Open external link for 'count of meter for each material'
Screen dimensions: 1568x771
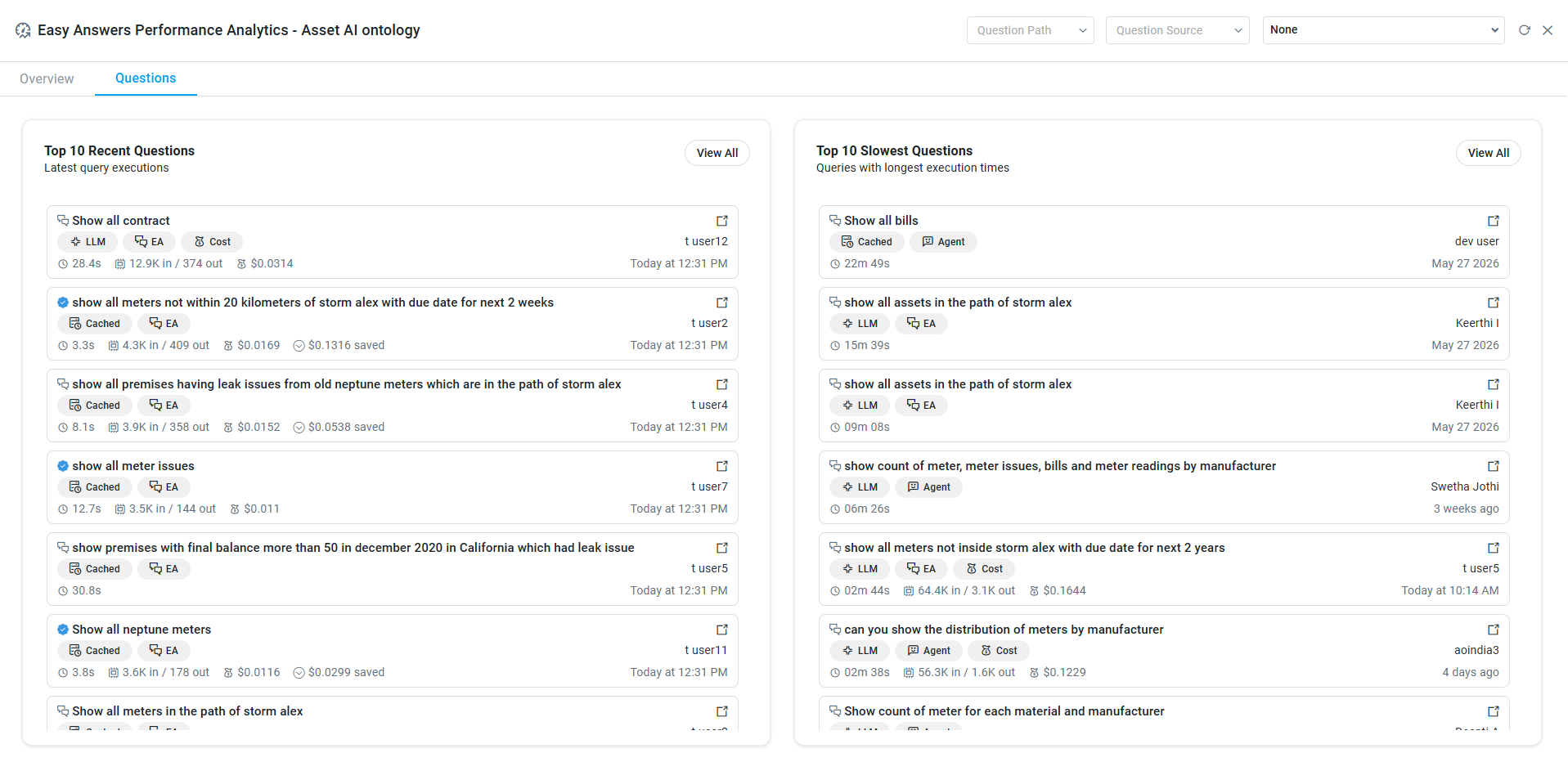pyautogui.click(x=1494, y=711)
